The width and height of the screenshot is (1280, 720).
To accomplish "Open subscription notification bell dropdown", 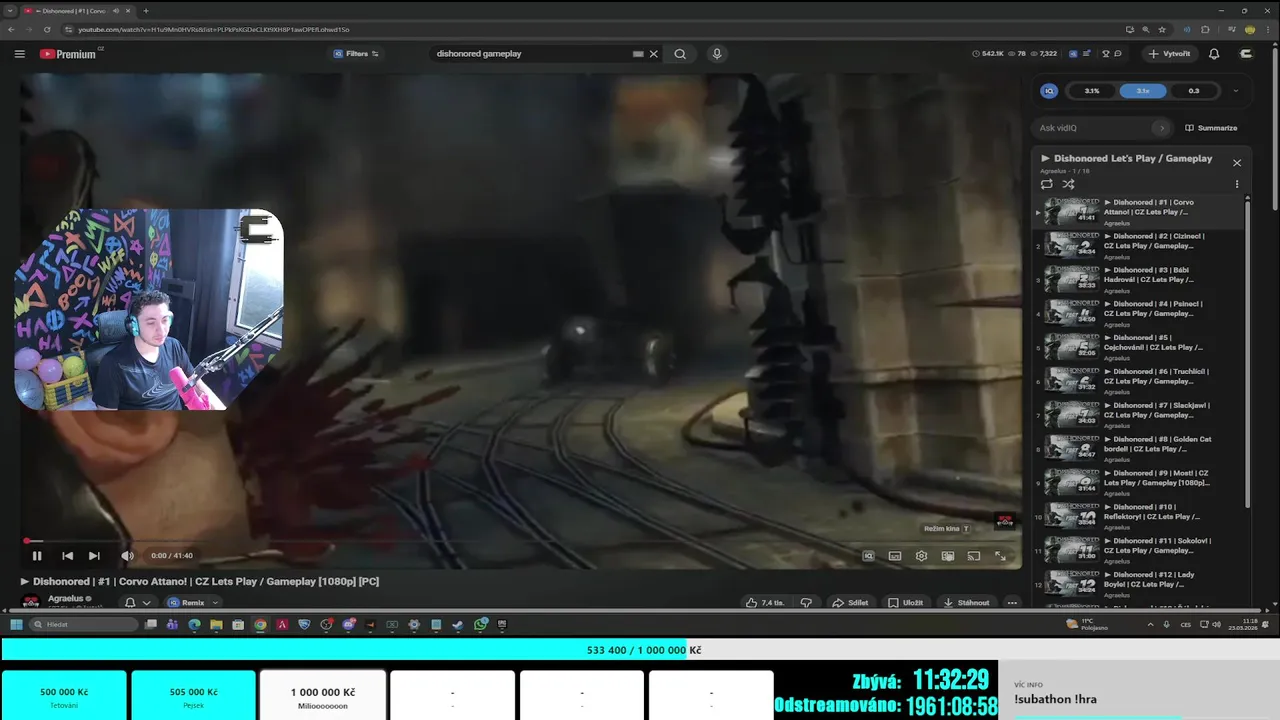I will [138, 603].
